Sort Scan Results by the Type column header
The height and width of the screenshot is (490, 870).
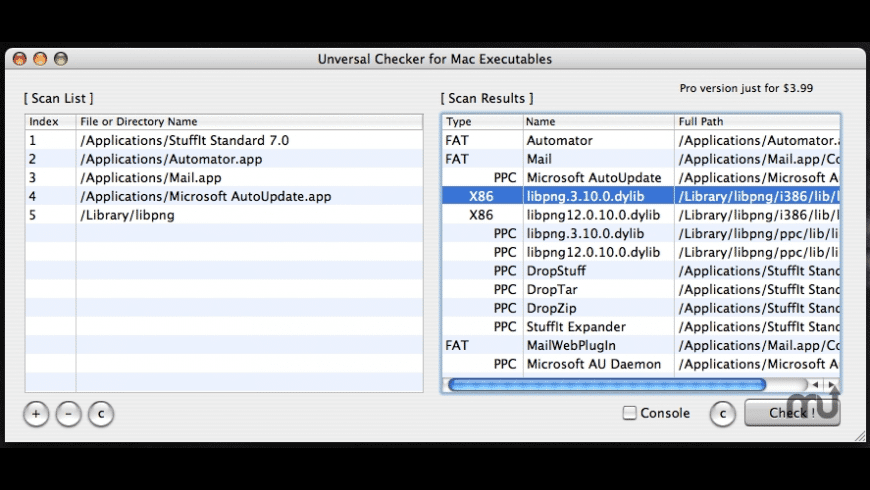point(482,122)
